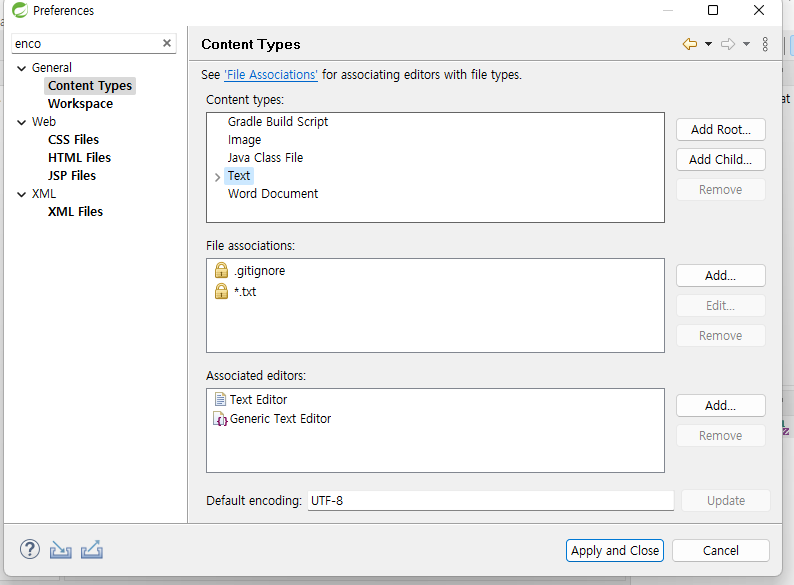This screenshot has width=794, height=585.
Task: Collapse the Web tree node
Action: pos(21,122)
